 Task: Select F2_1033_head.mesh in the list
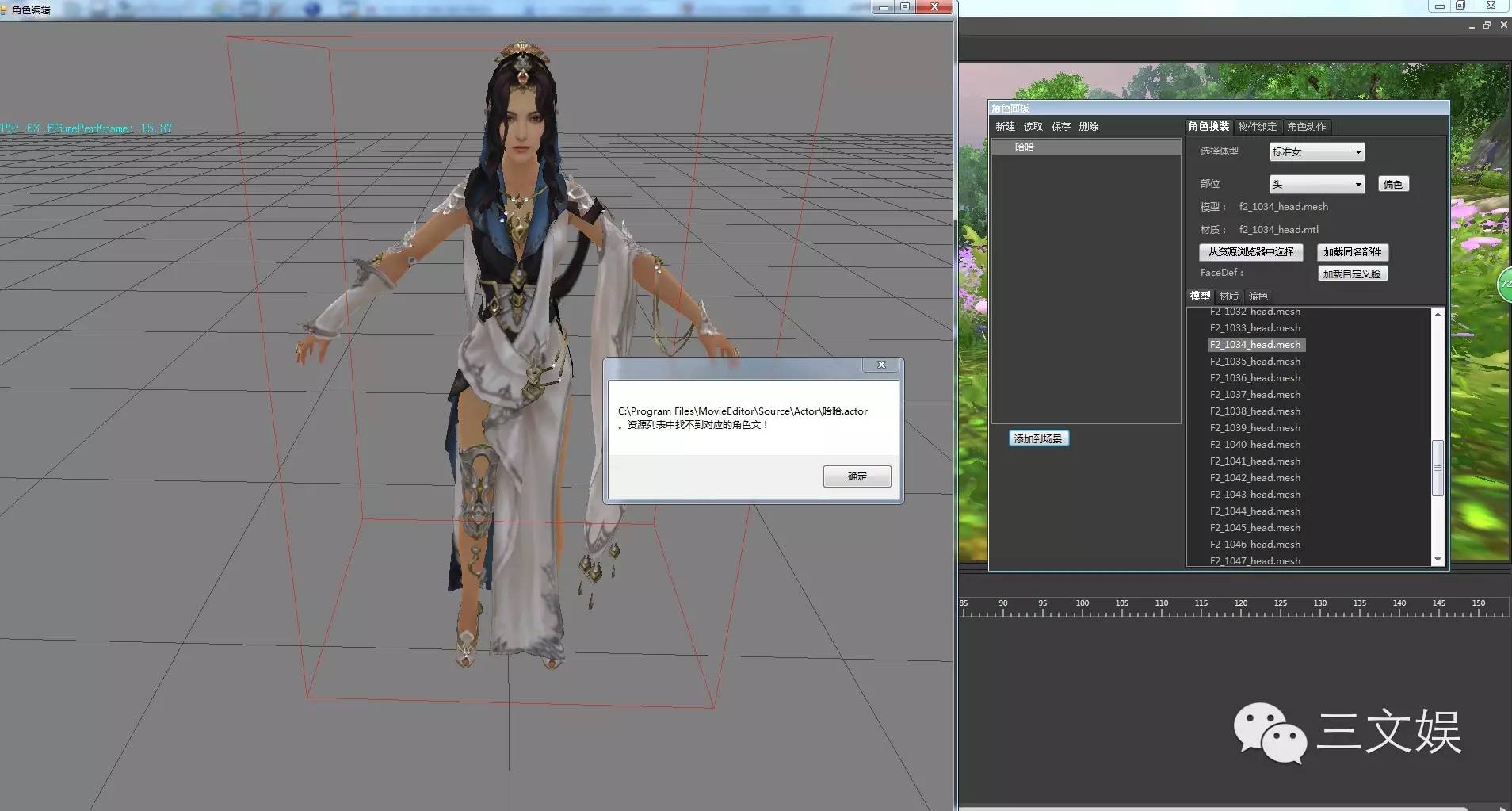click(1255, 328)
